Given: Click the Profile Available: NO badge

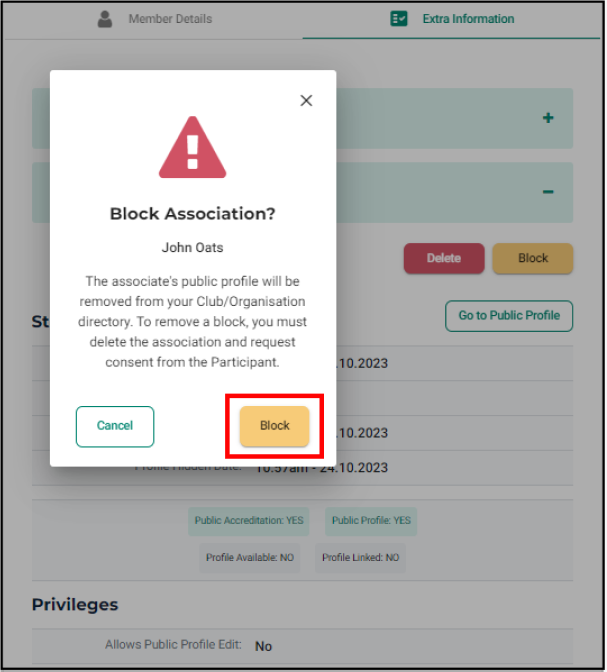Looking at the screenshot, I should tap(250, 558).
